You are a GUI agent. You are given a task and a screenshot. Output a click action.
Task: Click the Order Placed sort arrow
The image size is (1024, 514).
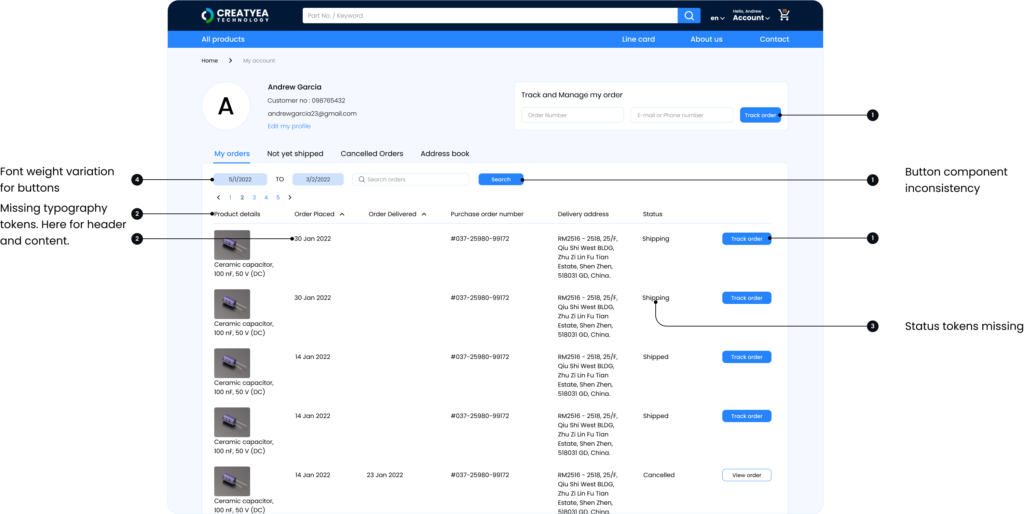pos(342,214)
